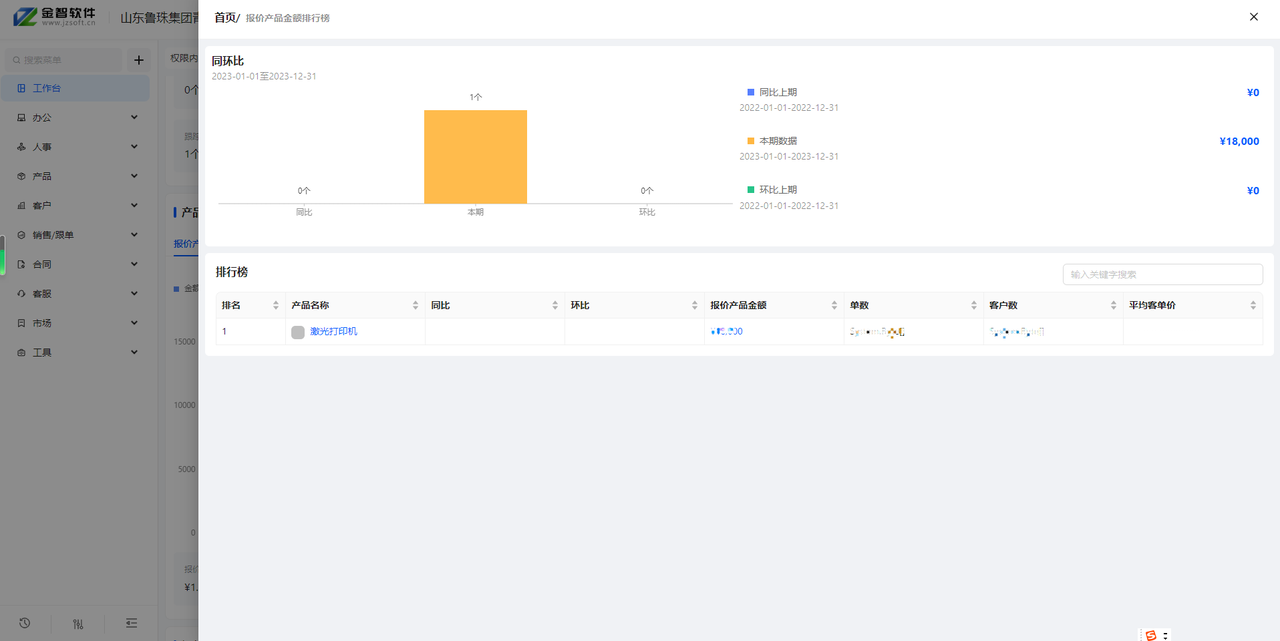Focus the 搜索菜单 sidebar search box
This screenshot has width=1280, height=641.
click(x=64, y=60)
